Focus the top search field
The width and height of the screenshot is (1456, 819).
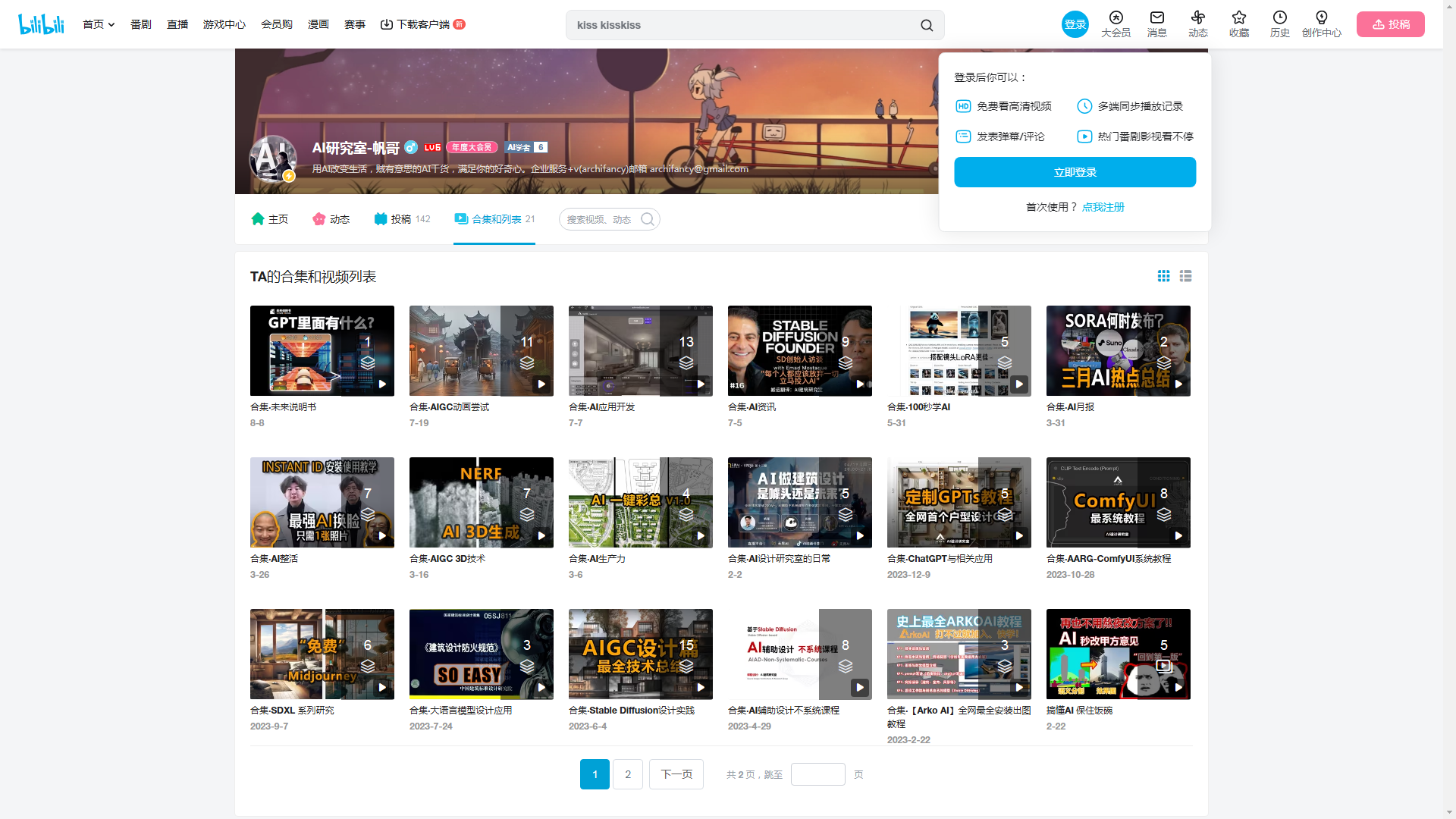pyautogui.click(x=743, y=25)
